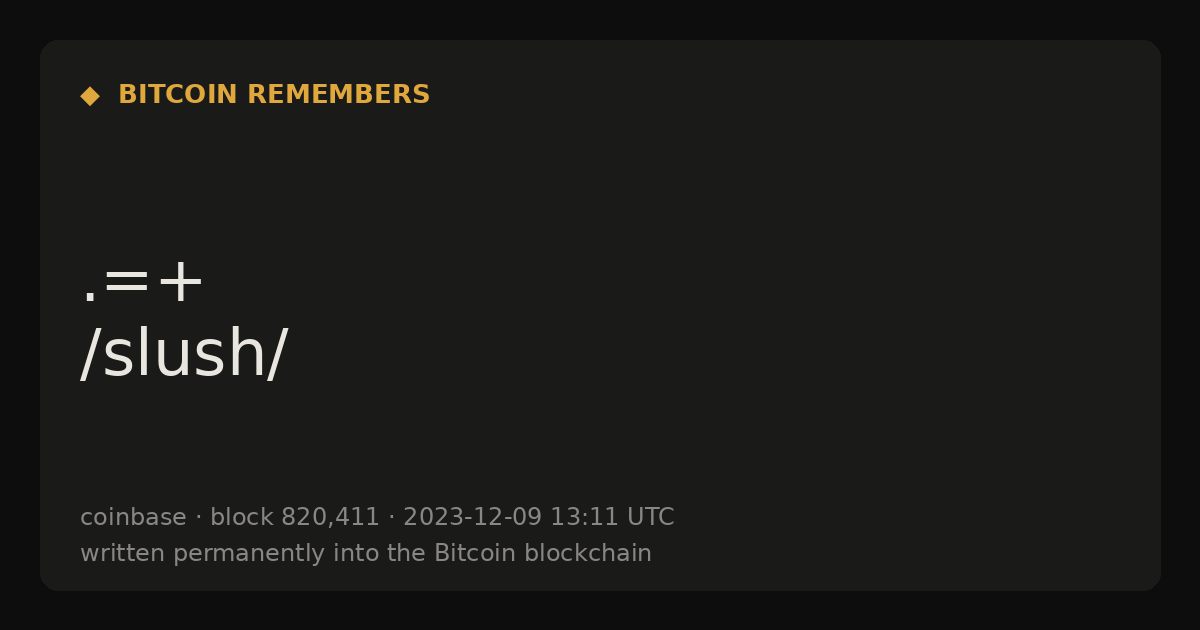This screenshot has width=1200, height=630.
Task: Click the UTC timezone label
Action: coord(650,517)
